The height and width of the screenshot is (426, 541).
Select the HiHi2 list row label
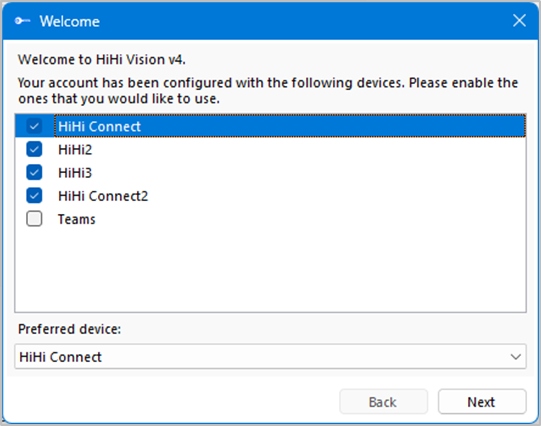[75, 150]
